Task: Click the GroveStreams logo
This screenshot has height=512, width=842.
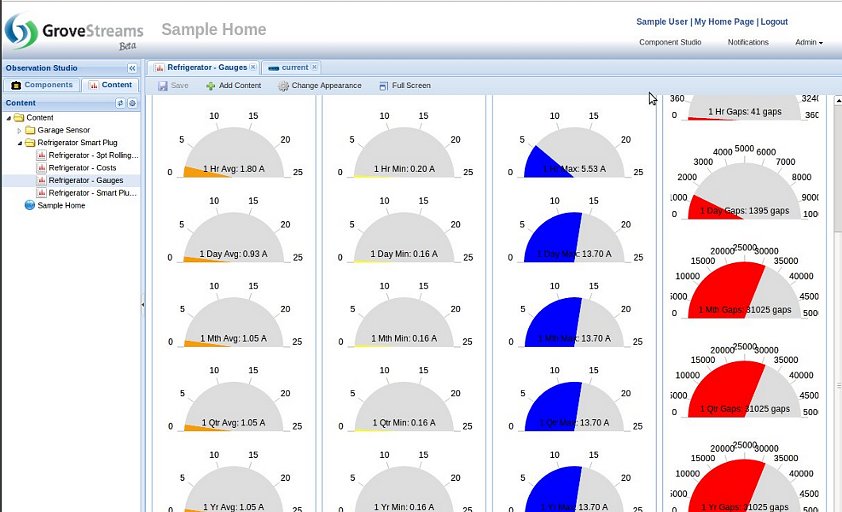Action: 74,31
